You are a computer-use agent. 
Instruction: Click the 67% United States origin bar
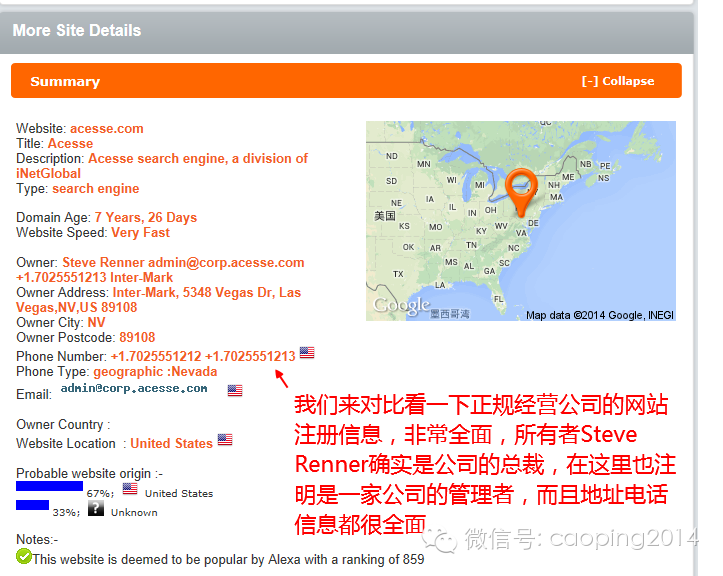point(49,486)
